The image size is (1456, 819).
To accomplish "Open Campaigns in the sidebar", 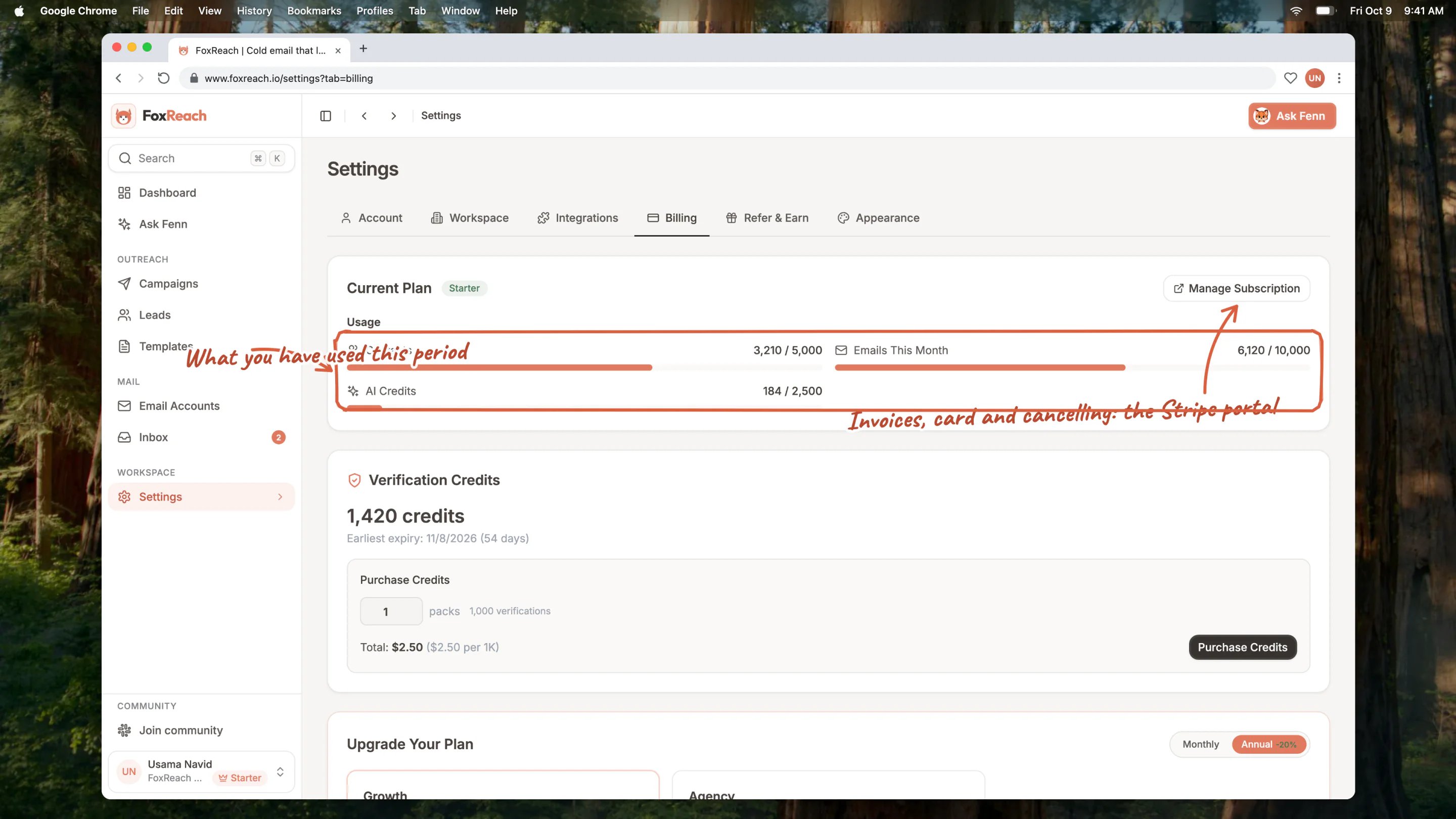I will click(201, 284).
